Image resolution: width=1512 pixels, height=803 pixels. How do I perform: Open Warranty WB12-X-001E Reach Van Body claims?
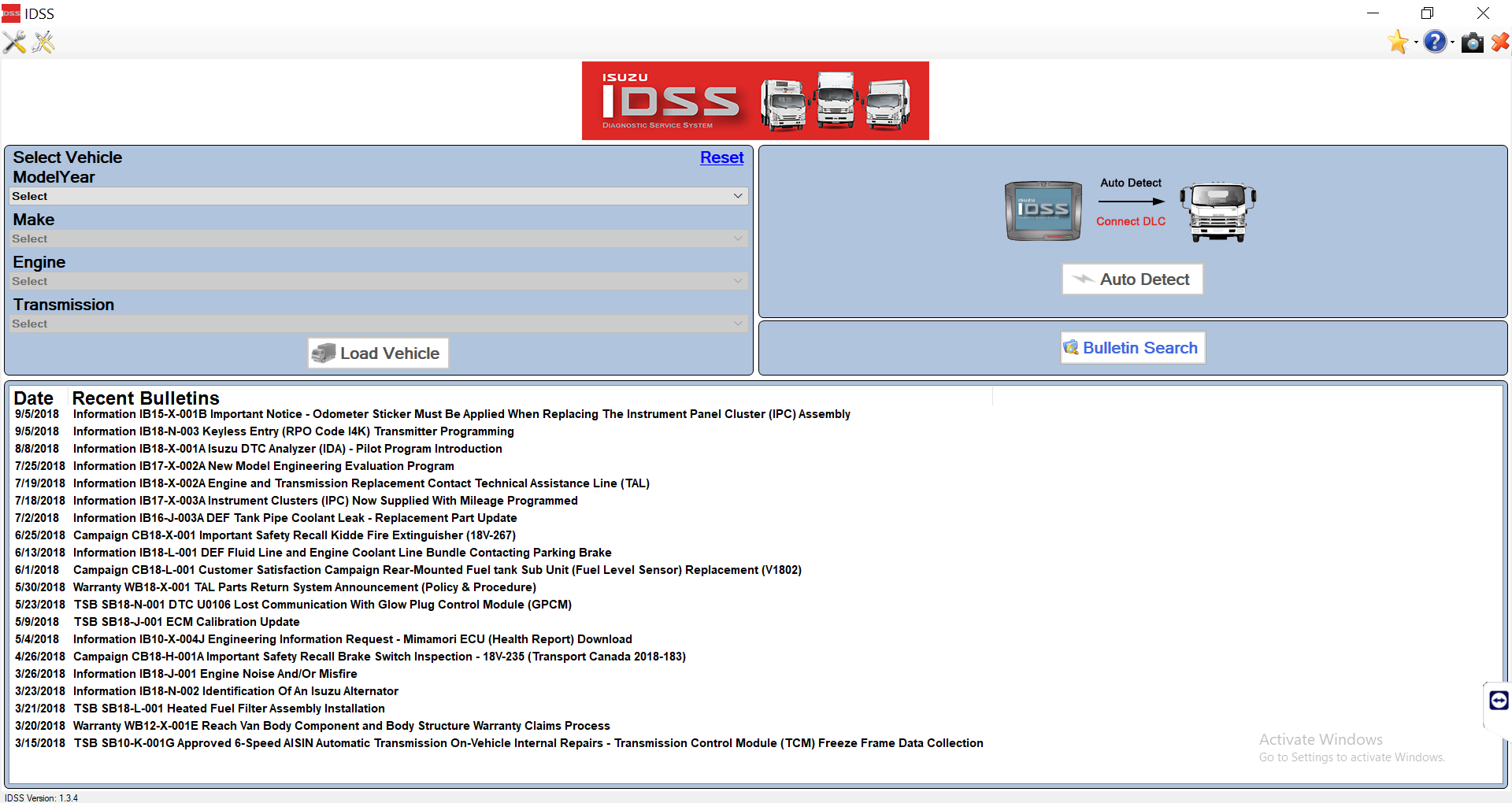[x=342, y=726]
